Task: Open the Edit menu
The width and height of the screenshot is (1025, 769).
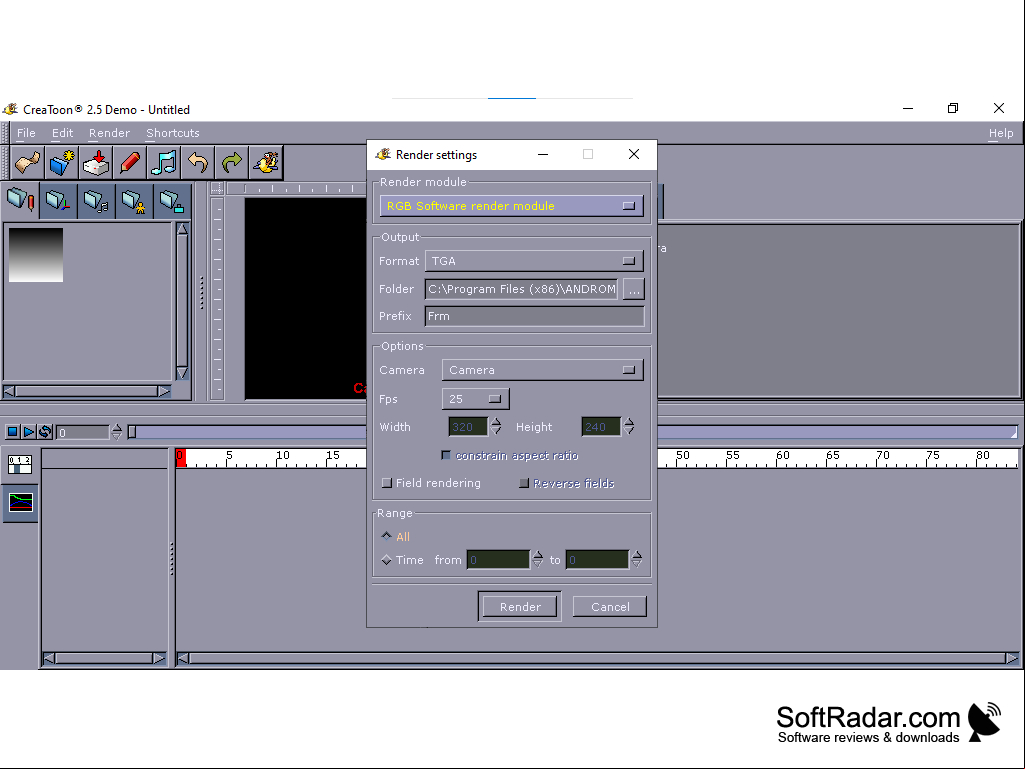Action: tap(62, 133)
